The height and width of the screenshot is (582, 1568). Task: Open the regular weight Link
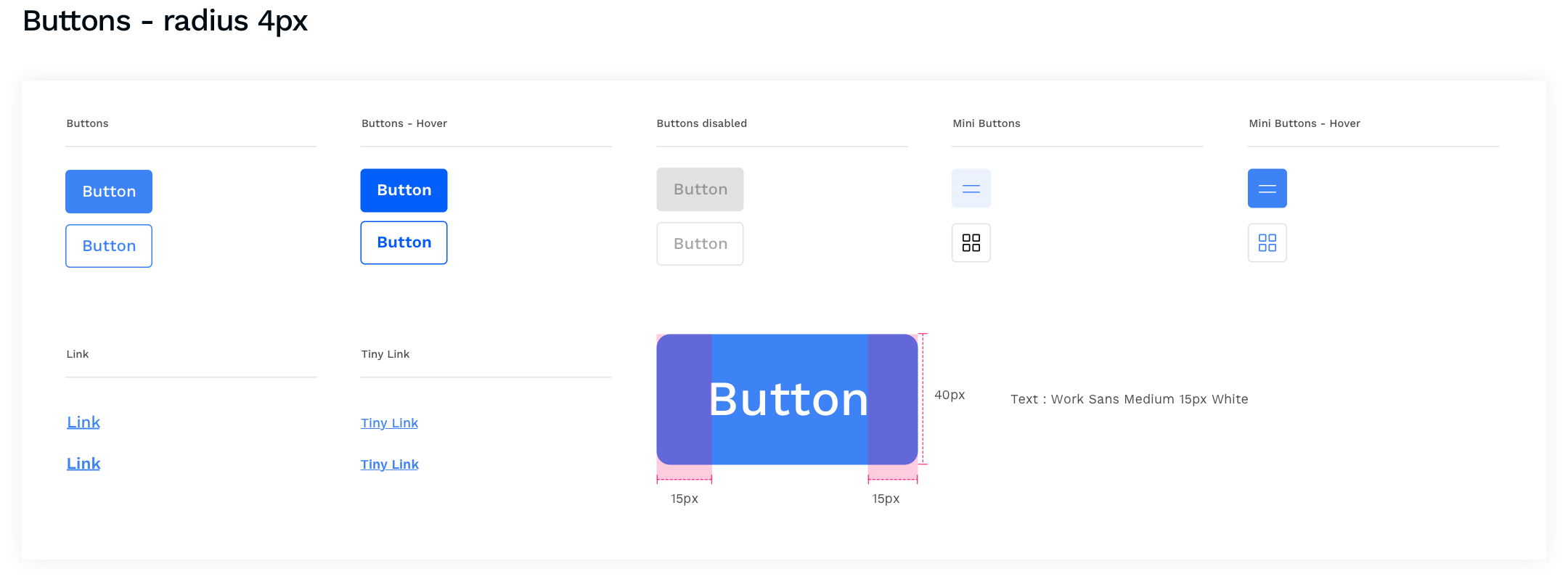click(83, 422)
